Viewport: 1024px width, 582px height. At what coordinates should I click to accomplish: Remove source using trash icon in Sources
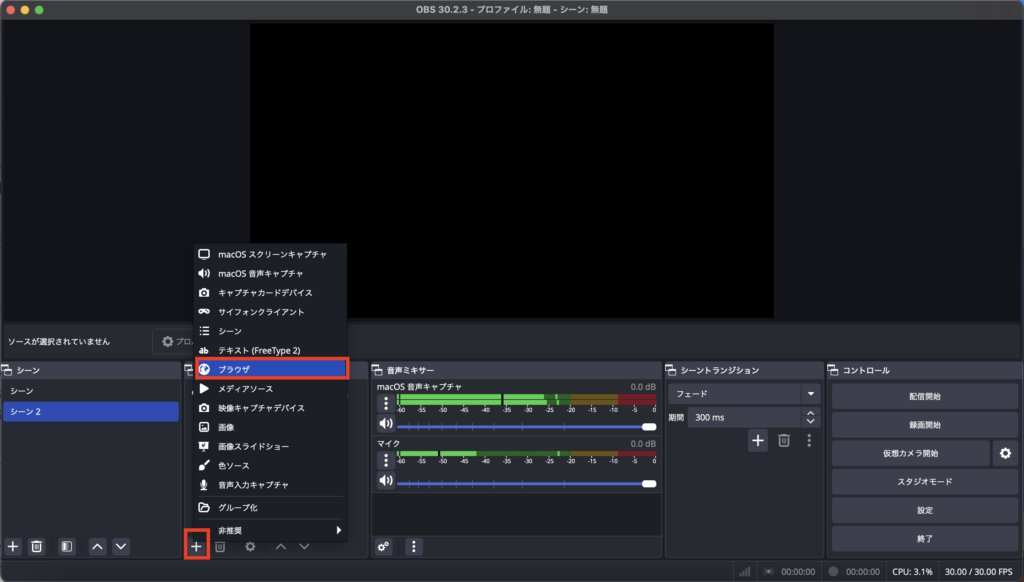click(220, 547)
